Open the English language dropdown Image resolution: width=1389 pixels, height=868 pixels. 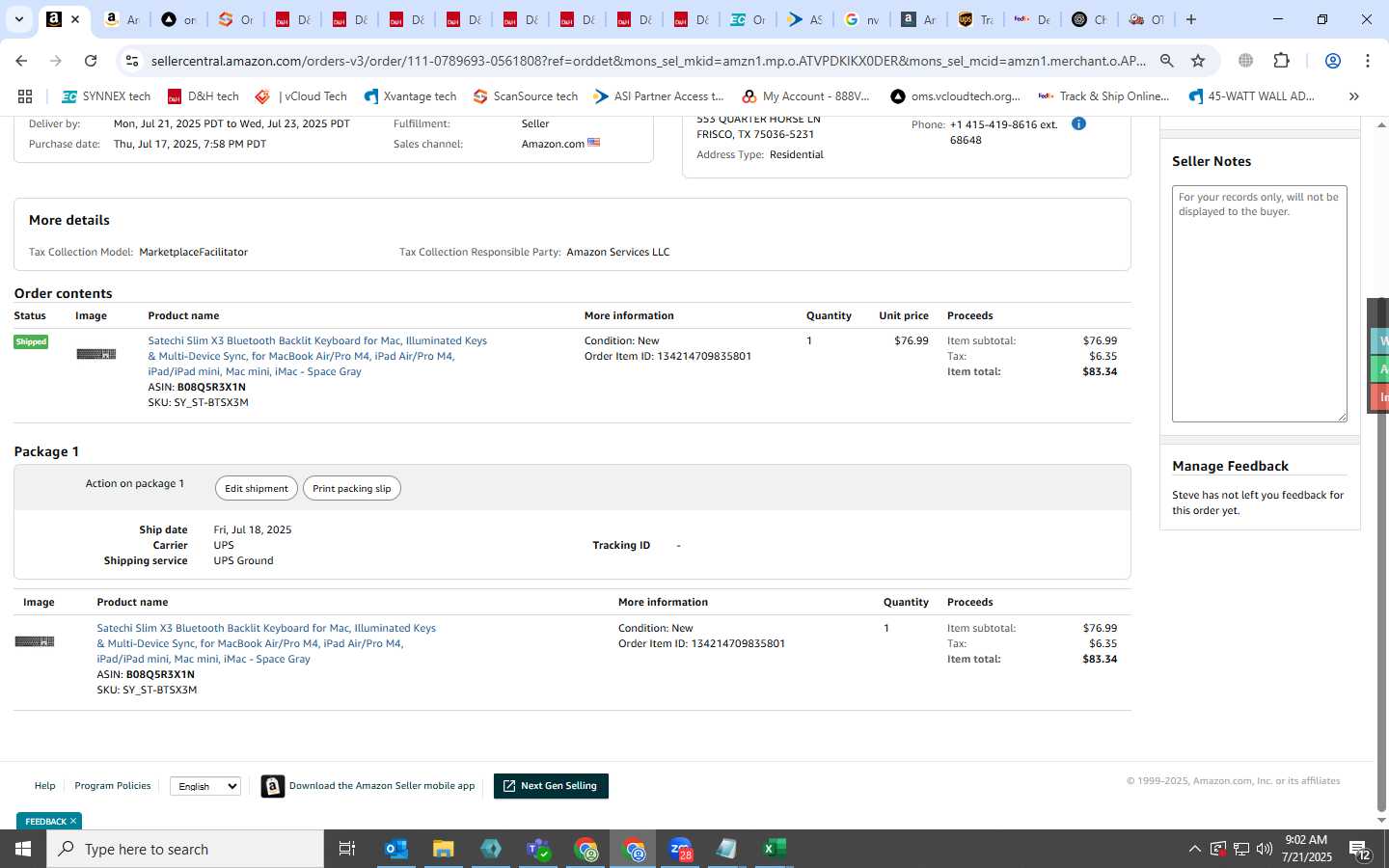(x=205, y=786)
